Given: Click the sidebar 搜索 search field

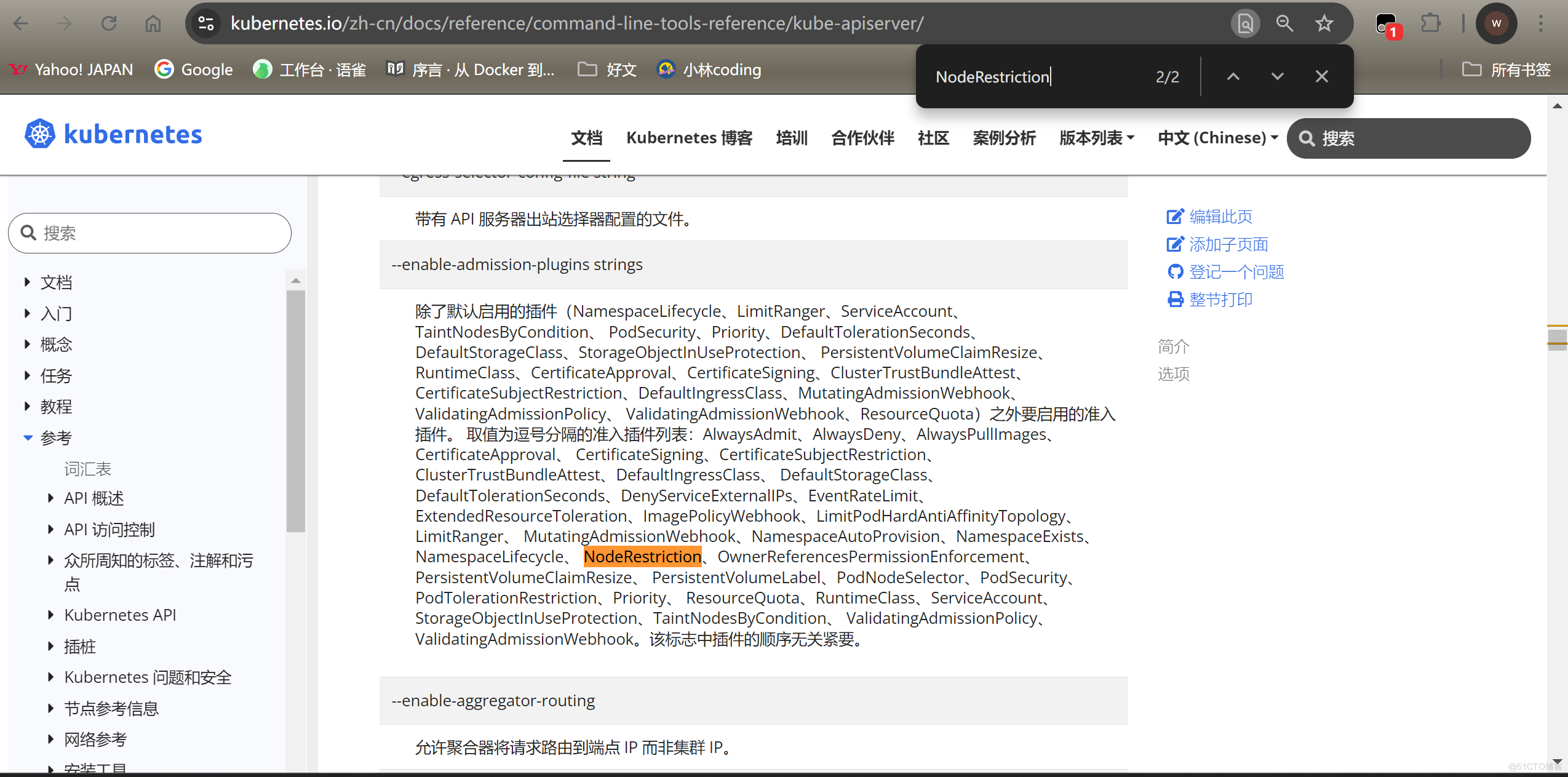Looking at the screenshot, I should [149, 233].
